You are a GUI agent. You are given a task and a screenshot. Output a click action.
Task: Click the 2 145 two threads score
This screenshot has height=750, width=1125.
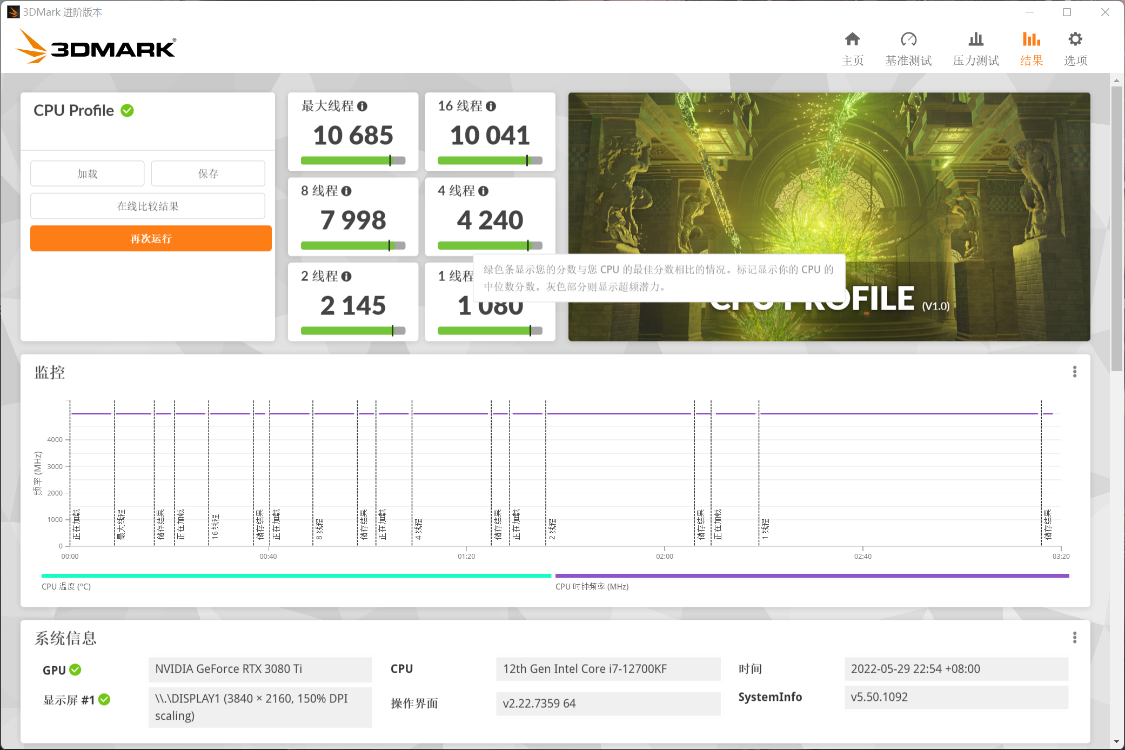pos(353,306)
